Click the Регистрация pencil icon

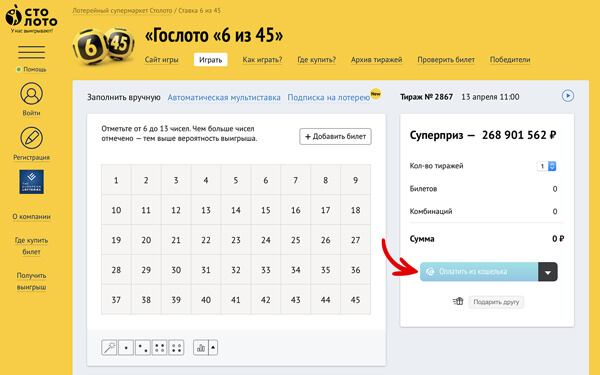coord(31,138)
